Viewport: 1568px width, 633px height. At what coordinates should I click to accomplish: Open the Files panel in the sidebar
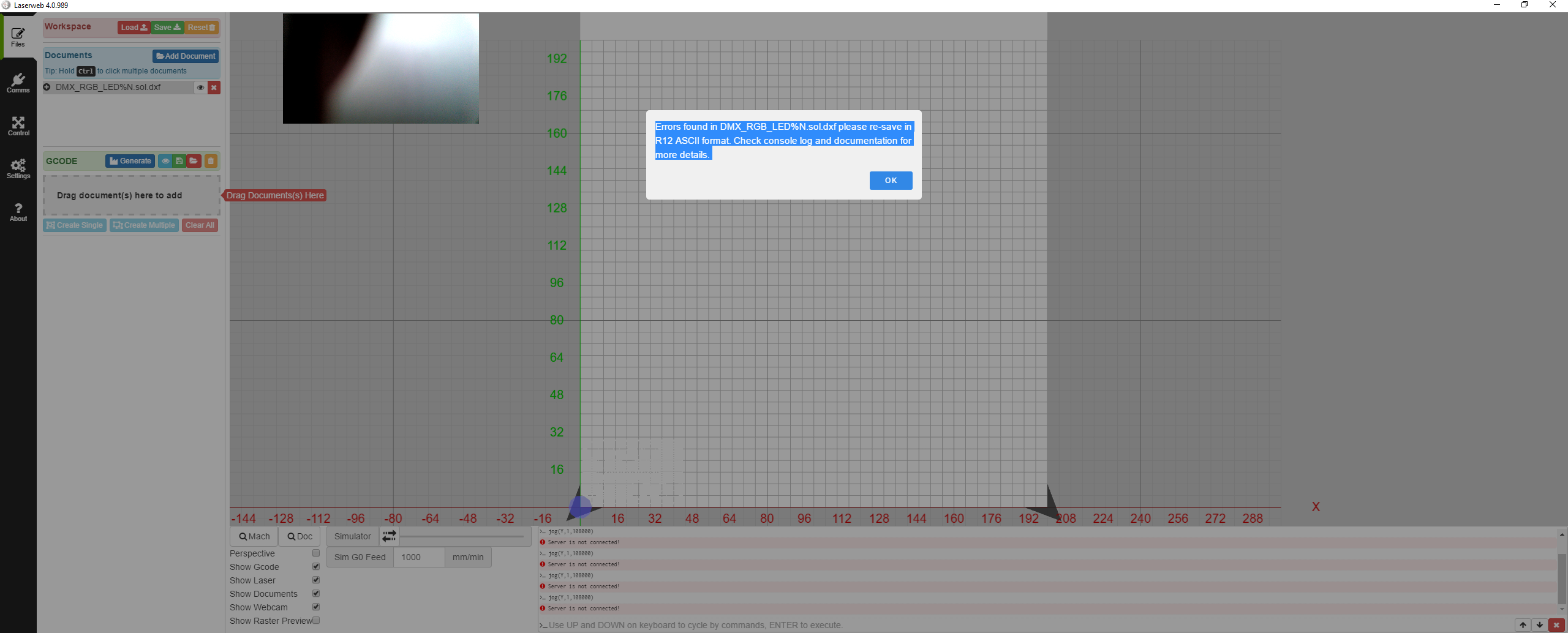pos(18,36)
